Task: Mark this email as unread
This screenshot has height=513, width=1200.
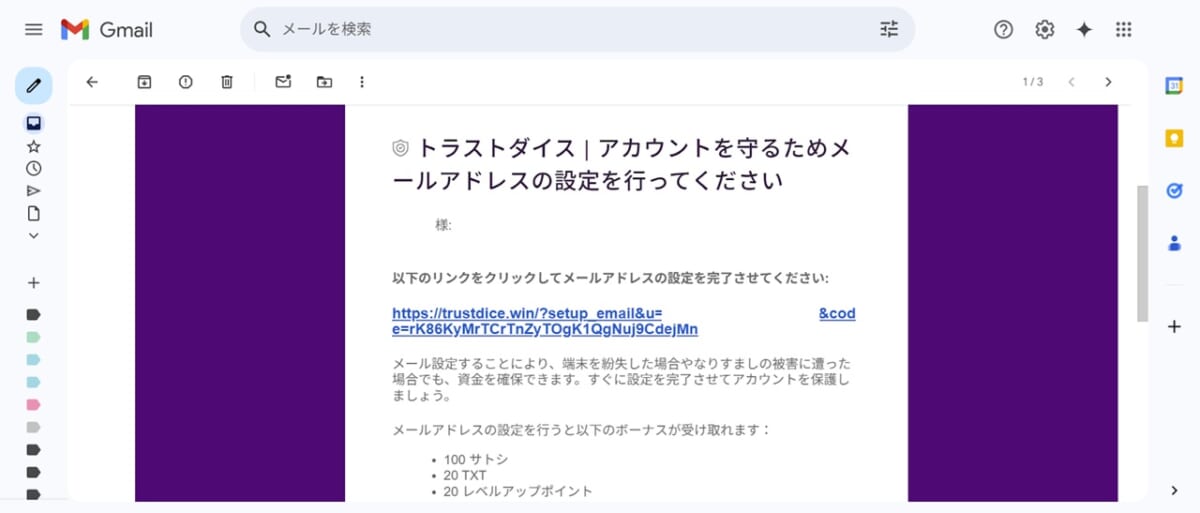Action: tap(283, 82)
